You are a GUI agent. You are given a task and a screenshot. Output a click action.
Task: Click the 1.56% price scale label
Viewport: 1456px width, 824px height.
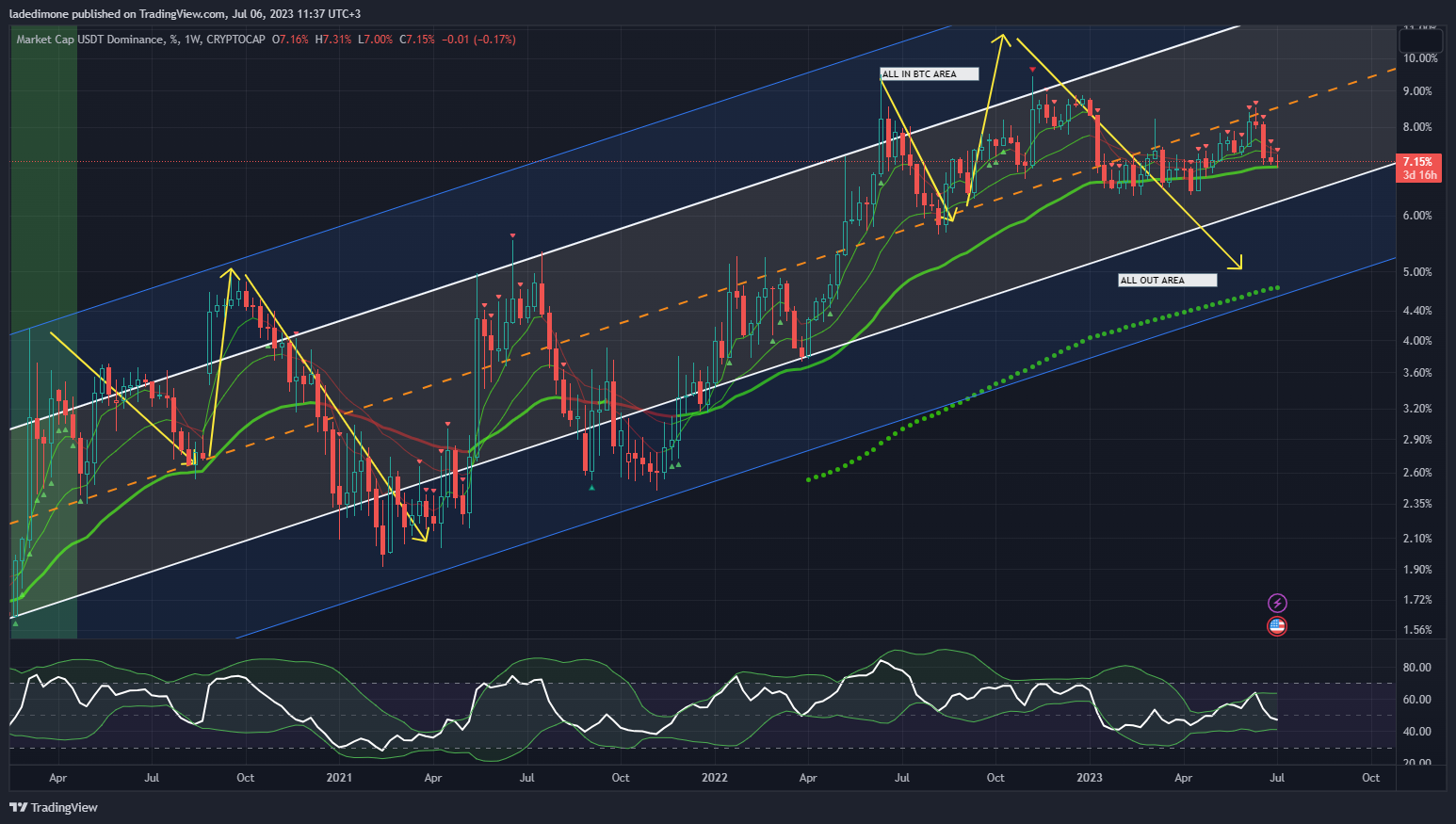1417,630
